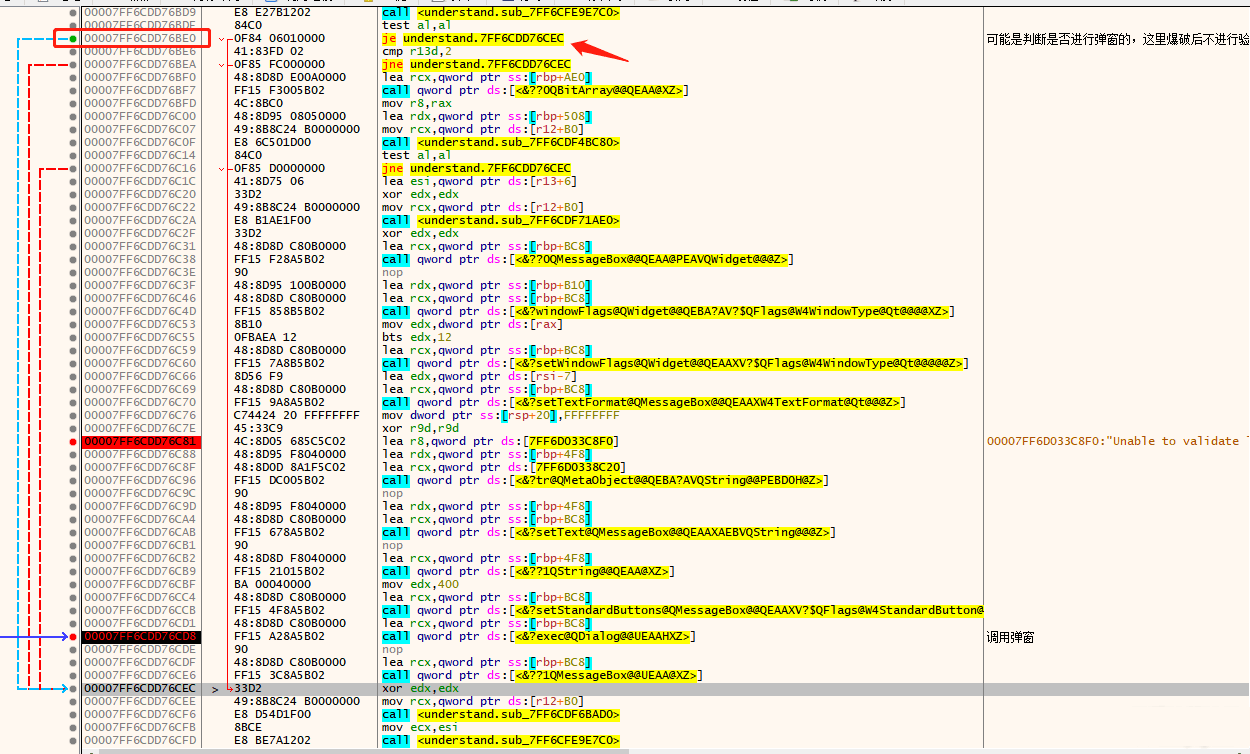Click address 00007FF6CDD76C0F

click(x=140, y=142)
